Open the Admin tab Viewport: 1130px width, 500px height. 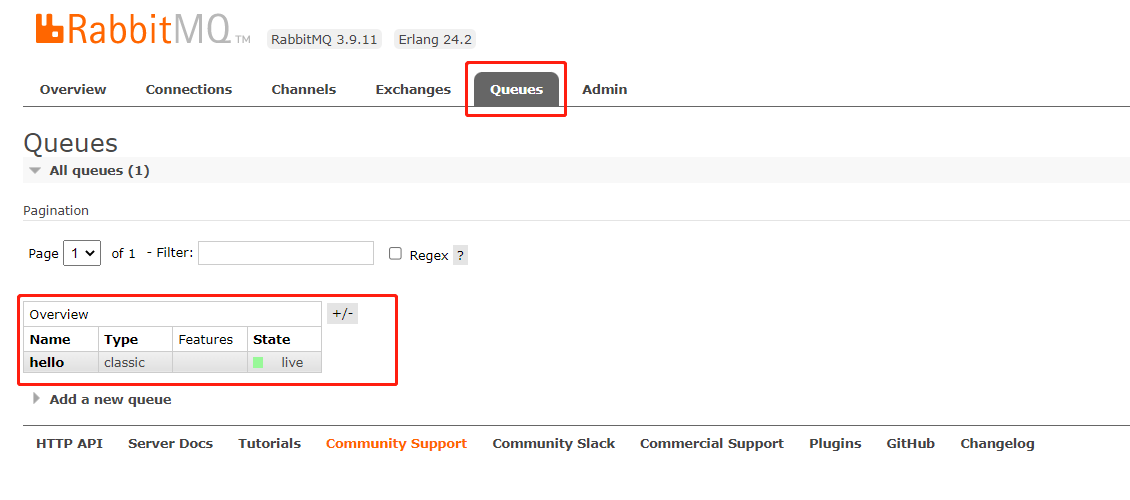click(605, 89)
